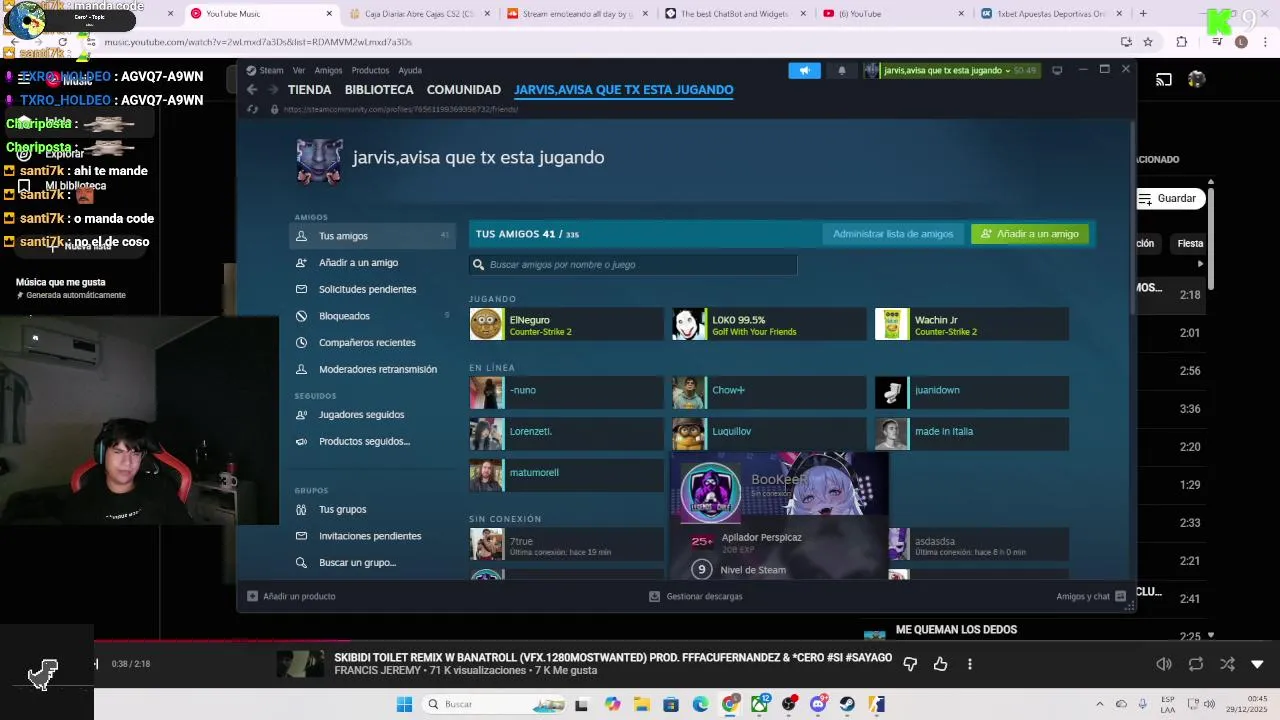The height and width of the screenshot is (720, 1280).
Task: Open JARVIS,AVISA QUE TX ESTA JUGANDO profile tab
Action: pyautogui.click(x=624, y=90)
